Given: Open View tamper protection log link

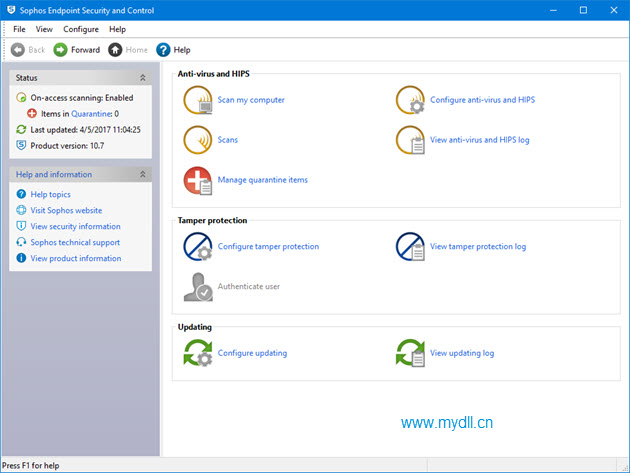Looking at the screenshot, I should (478, 246).
